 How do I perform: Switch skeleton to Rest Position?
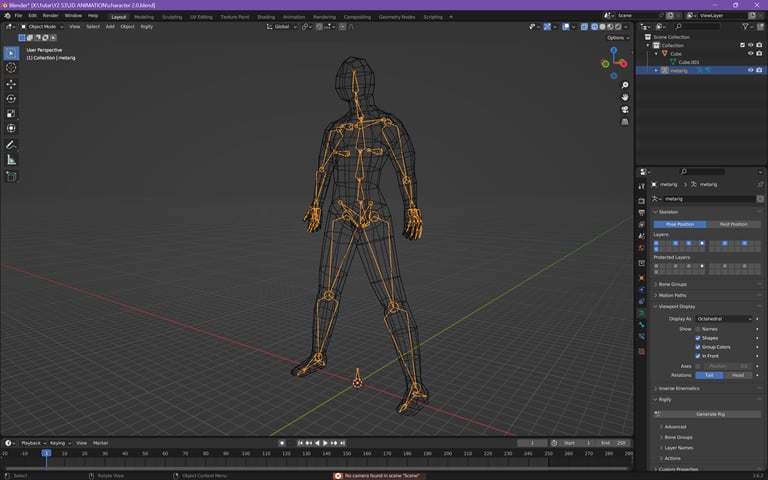pyautogui.click(x=733, y=224)
